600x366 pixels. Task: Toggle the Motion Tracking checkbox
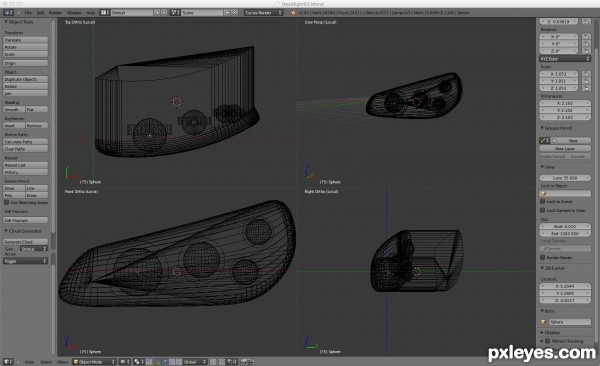pos(548,341)
